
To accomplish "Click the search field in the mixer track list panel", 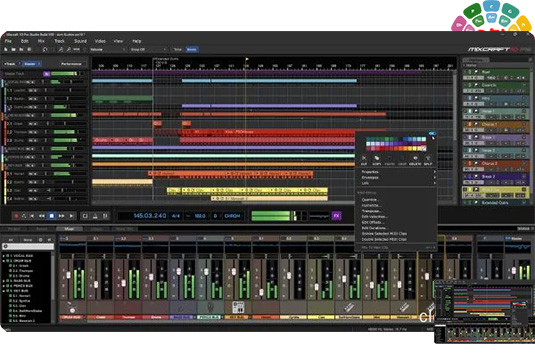I will [x=28, y=246].
